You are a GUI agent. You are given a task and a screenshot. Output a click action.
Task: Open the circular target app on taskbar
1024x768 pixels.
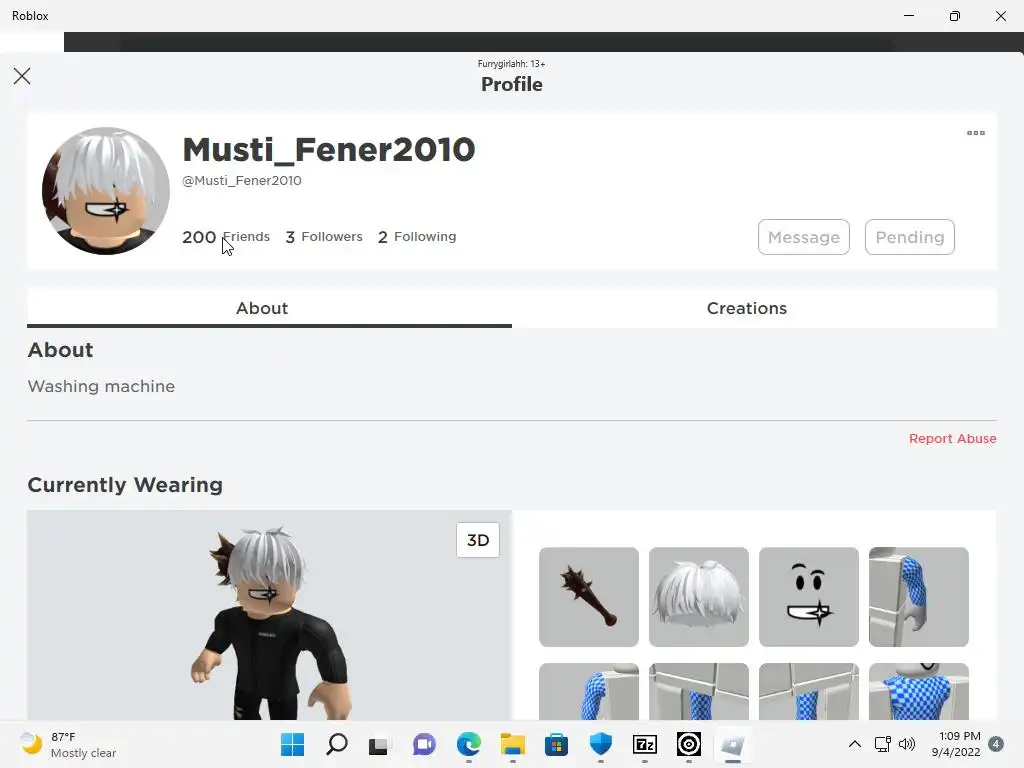689,744
